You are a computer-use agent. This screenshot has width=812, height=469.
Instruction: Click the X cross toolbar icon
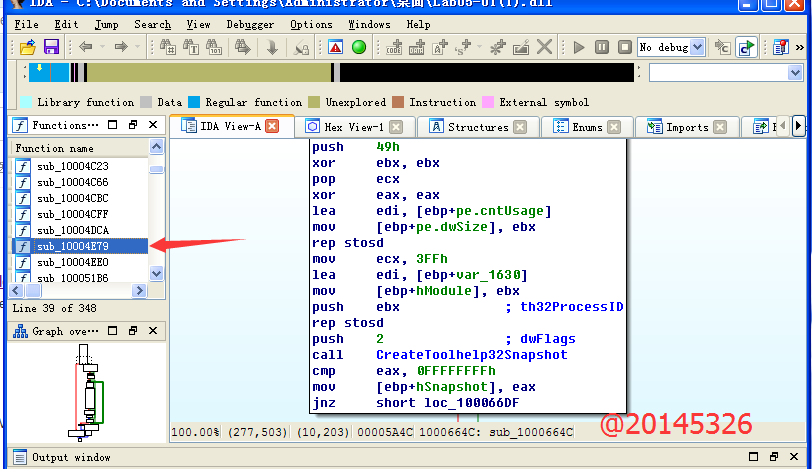pos(545,47)
